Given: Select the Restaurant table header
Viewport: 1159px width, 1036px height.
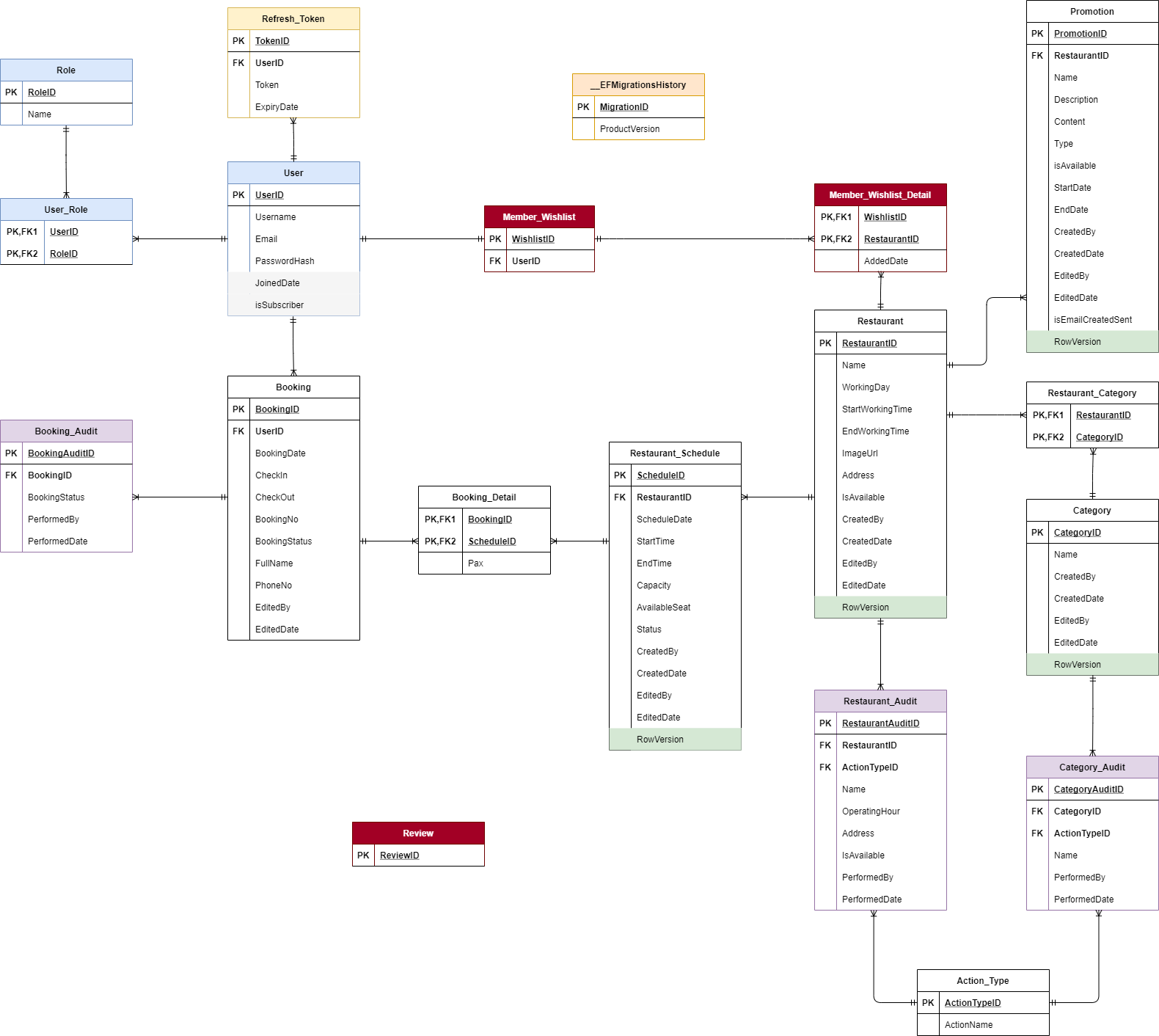Looking at the screenshot, I should (880, 321).
